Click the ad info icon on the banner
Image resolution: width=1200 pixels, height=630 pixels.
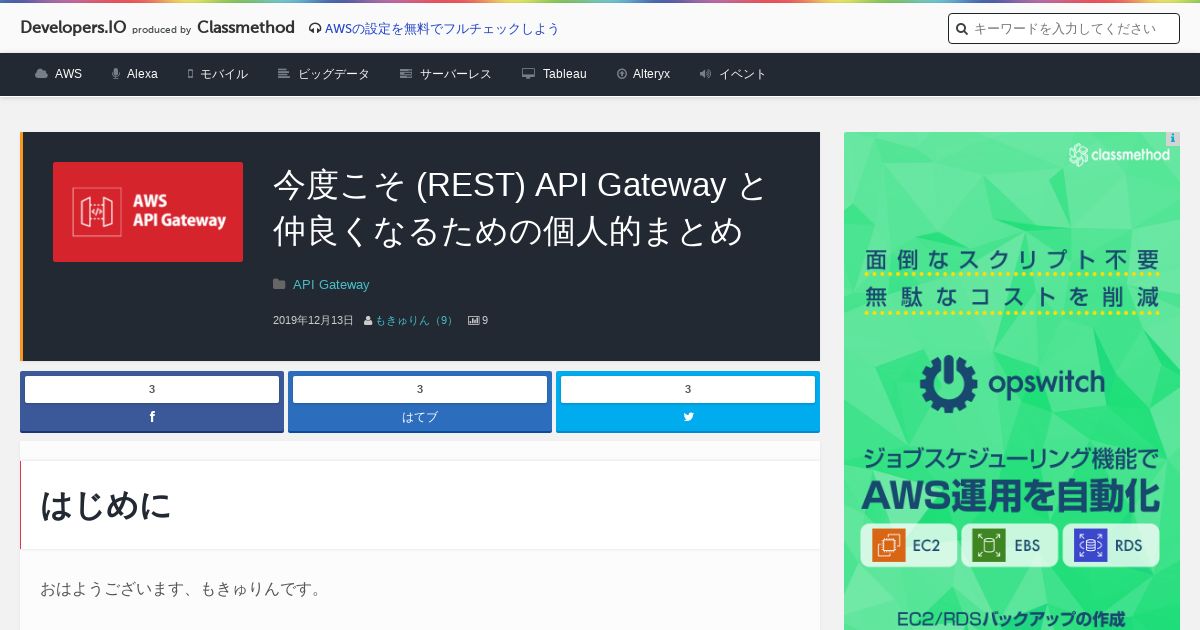(1173, 139)
